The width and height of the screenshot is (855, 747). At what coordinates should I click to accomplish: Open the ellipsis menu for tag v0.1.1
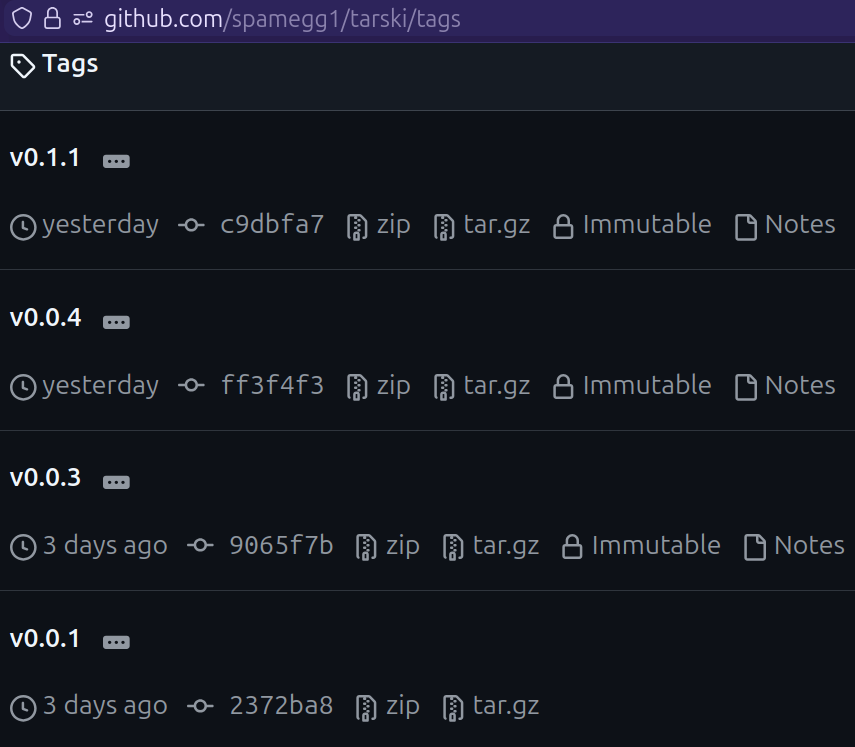coord(116,160)
